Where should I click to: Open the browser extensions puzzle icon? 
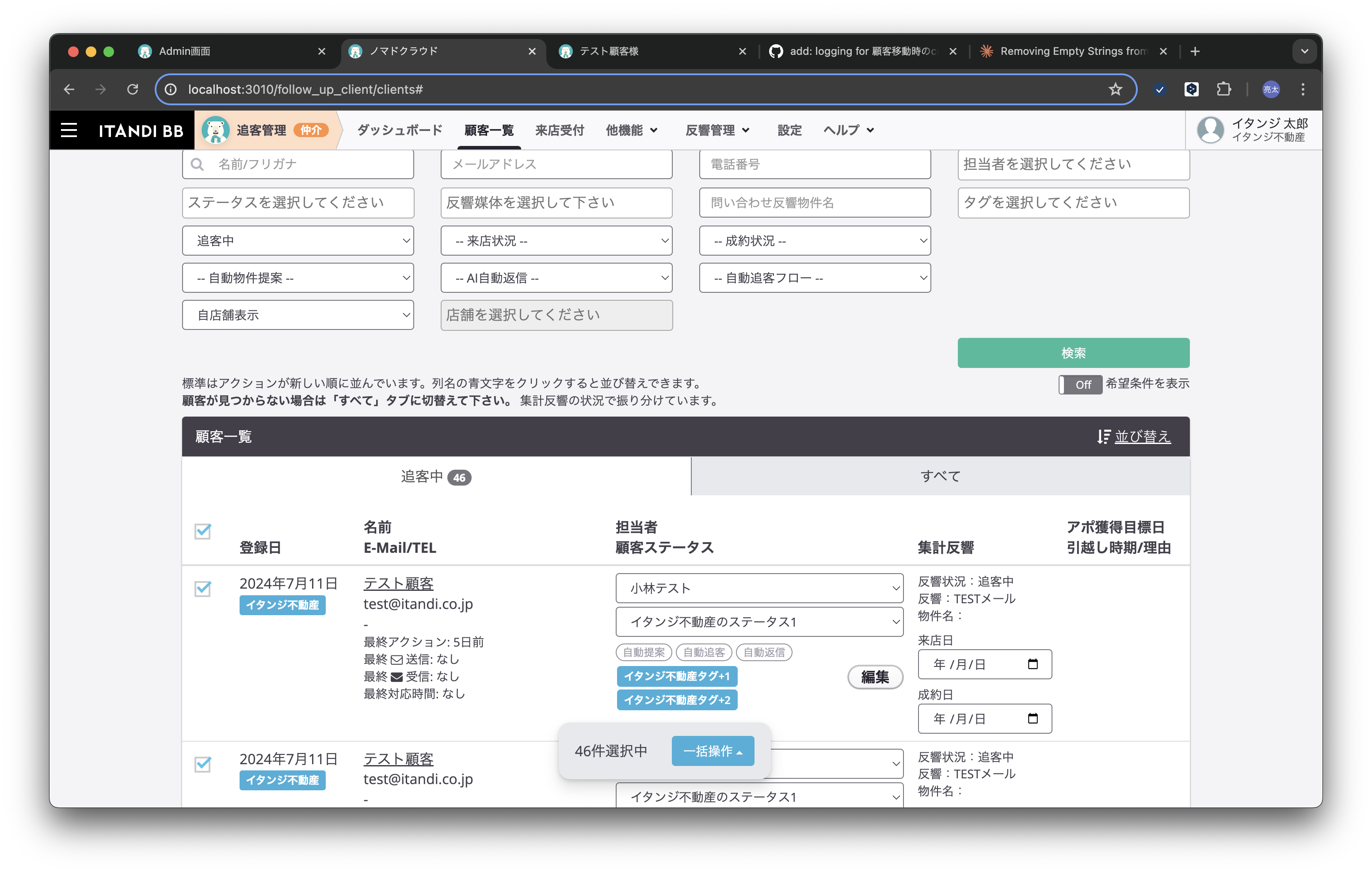point(1223,89)
